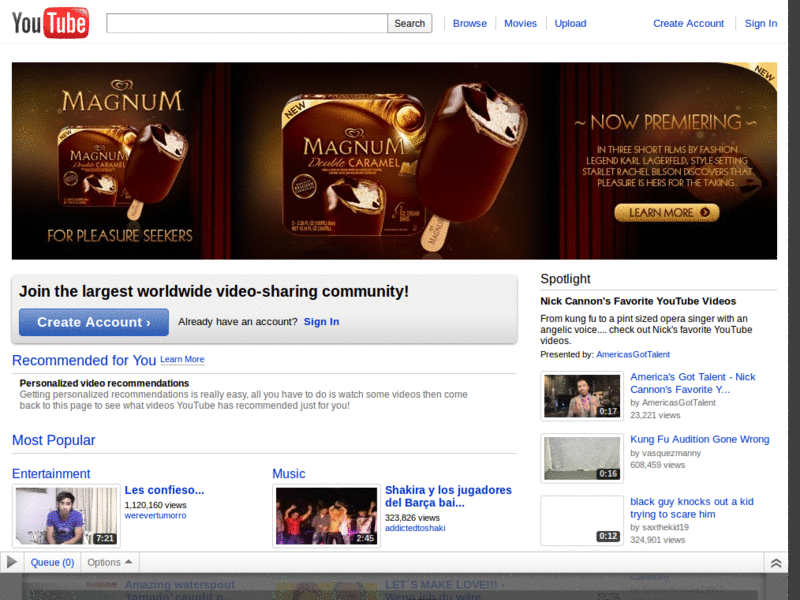
Task: Open America's Got Talent video thumbnail
Action: 582,396
